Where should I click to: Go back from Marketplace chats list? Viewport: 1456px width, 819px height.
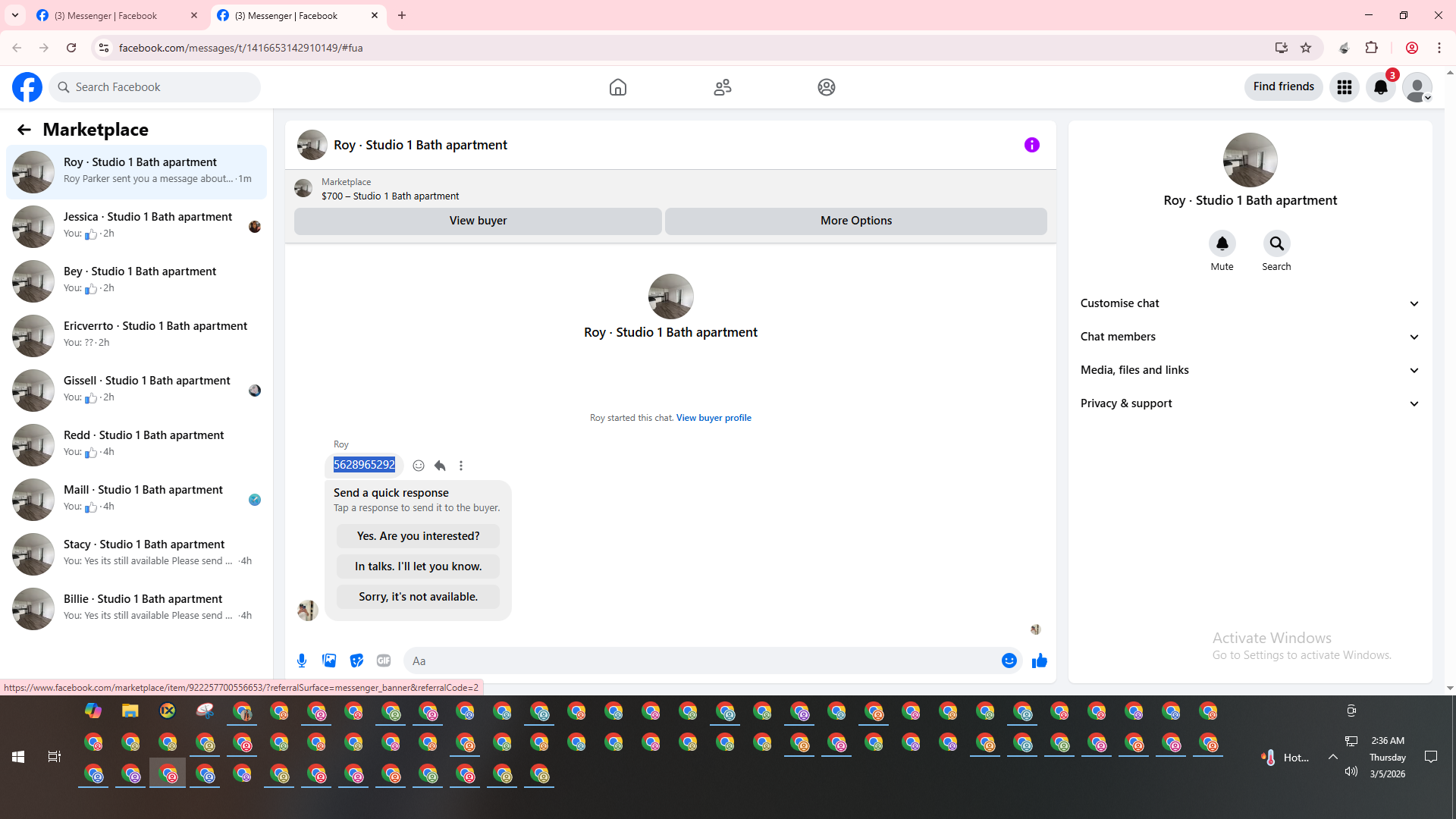pyautogui.click(x=24, y=130)
